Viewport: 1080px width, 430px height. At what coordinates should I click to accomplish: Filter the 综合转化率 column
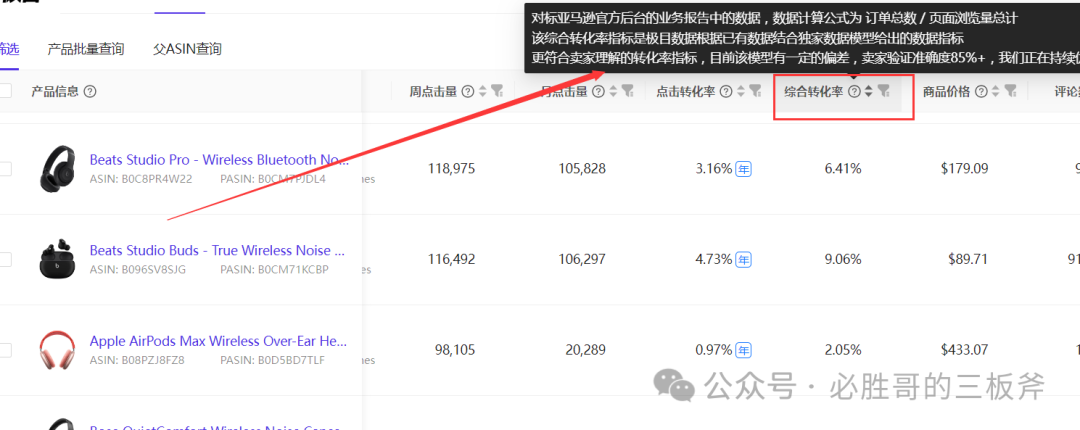point(884,91)
